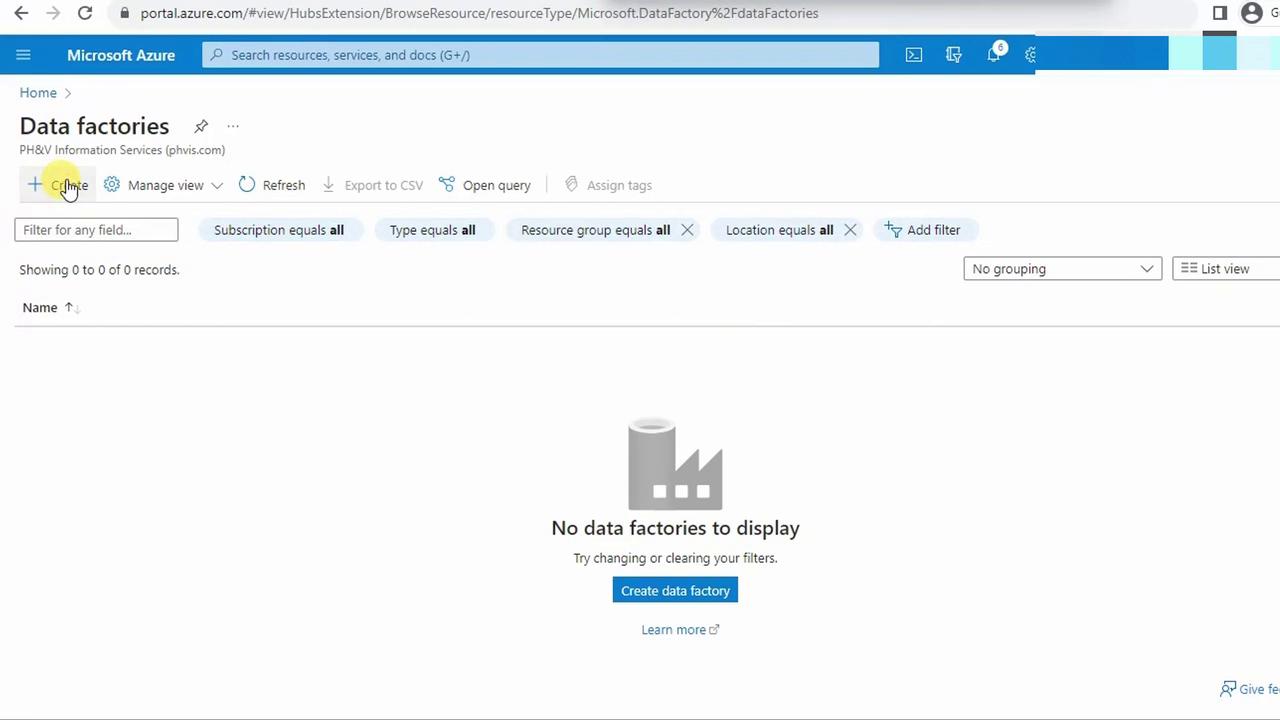Click the Create data factory button
1280x720 pixels.
tap(675, 591)
